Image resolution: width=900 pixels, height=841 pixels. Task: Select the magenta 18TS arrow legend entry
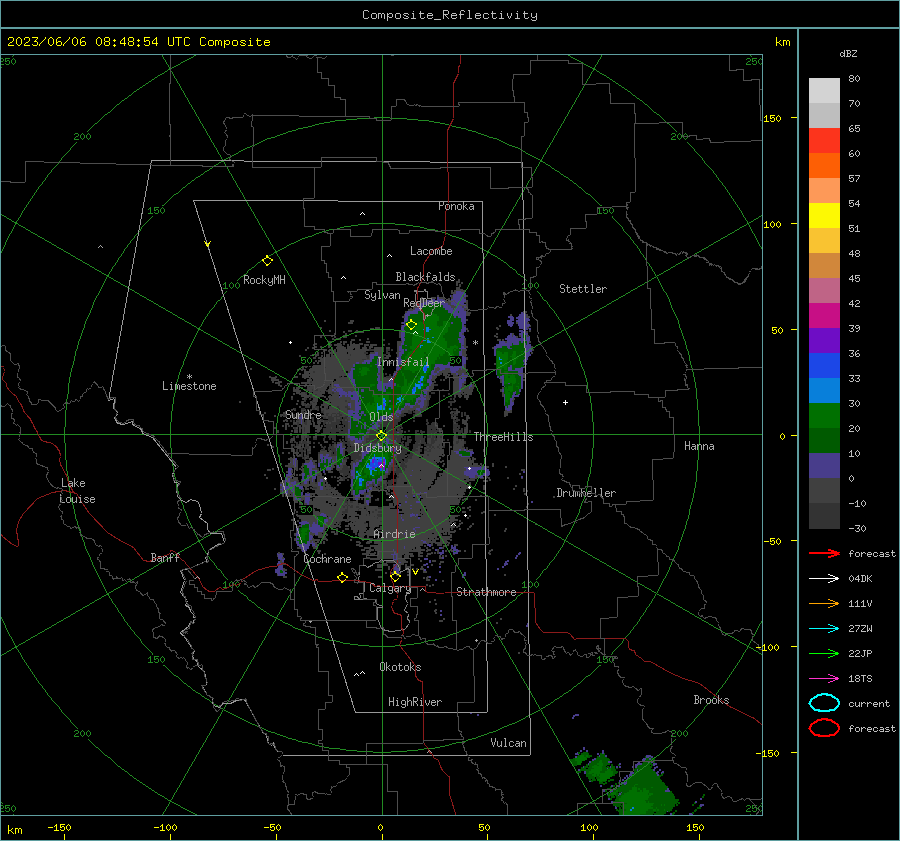tap(824, 679)
